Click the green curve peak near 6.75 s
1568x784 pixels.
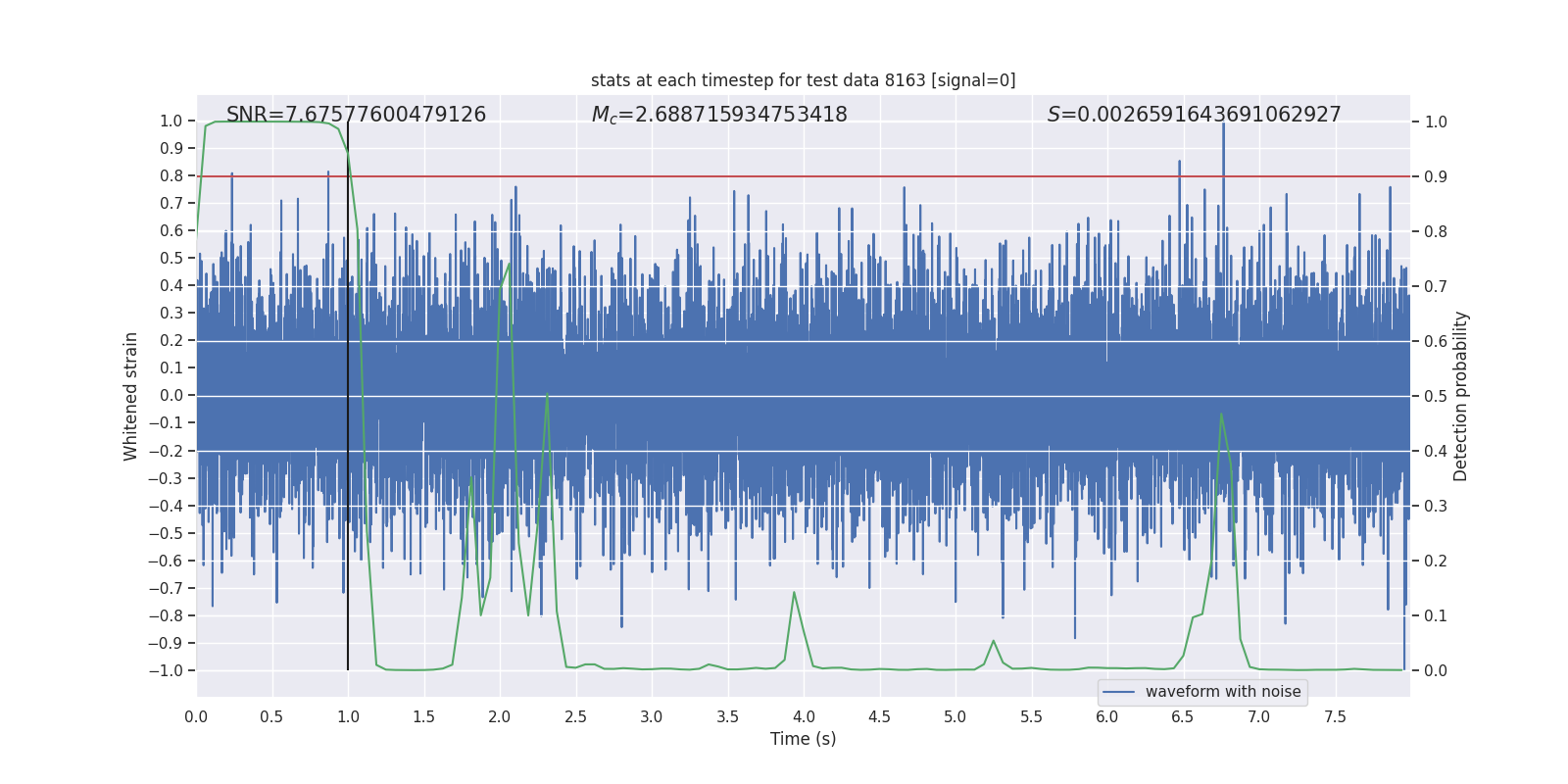(x=1221, y=415)
